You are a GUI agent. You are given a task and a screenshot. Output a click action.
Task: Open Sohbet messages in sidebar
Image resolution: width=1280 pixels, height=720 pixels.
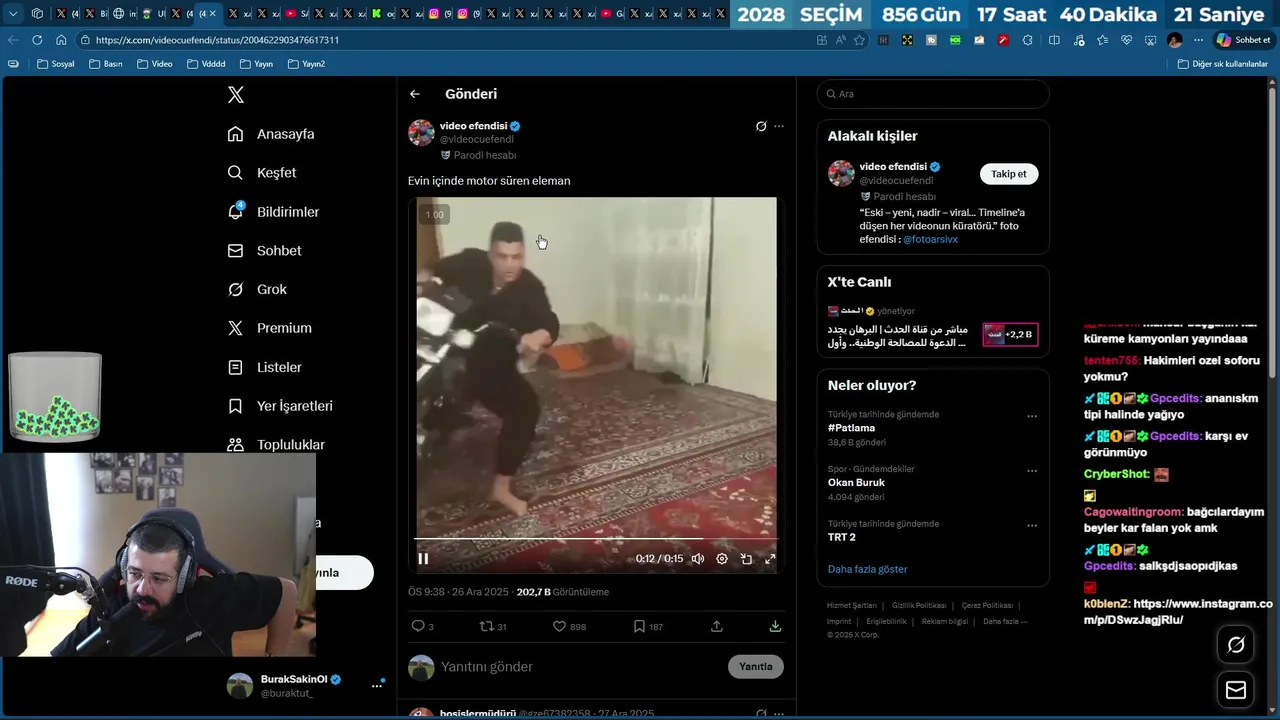coord(264,251)
